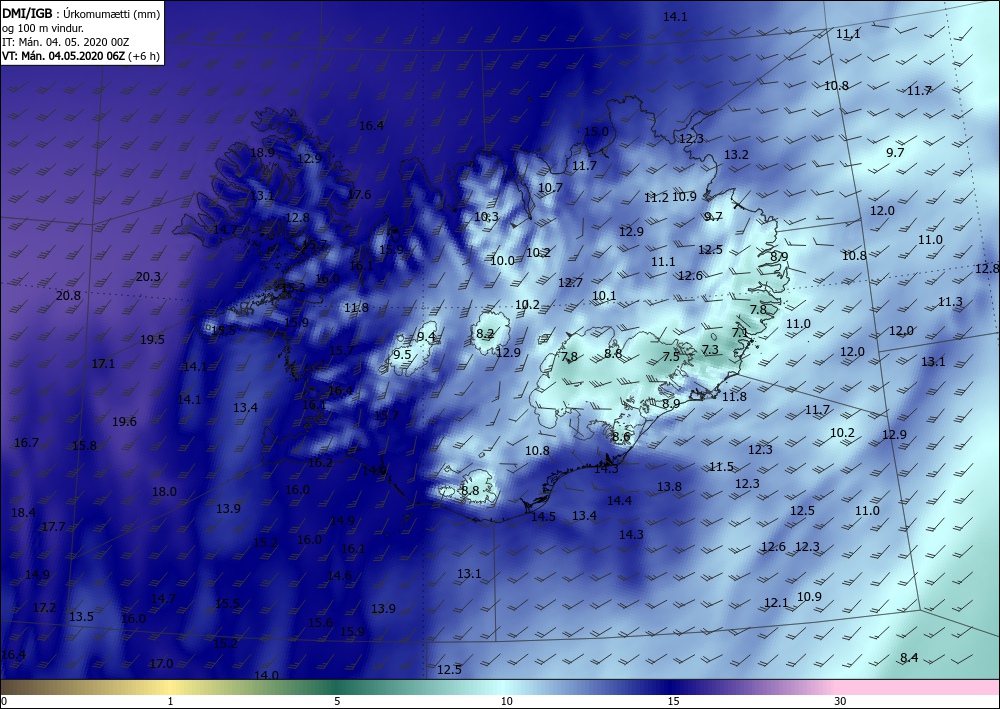The height and width of the screenshot is (709, 1000).
Task: Click the map value 13.5
Action: click(81, 617)
